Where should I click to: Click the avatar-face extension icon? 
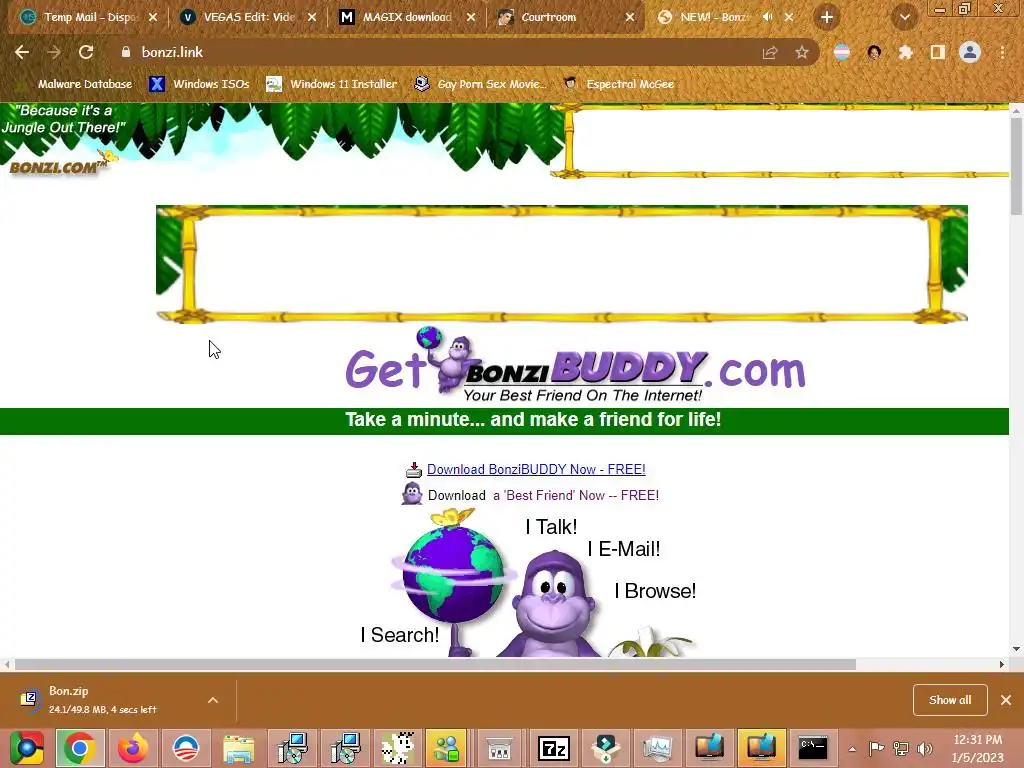(874, 52)
